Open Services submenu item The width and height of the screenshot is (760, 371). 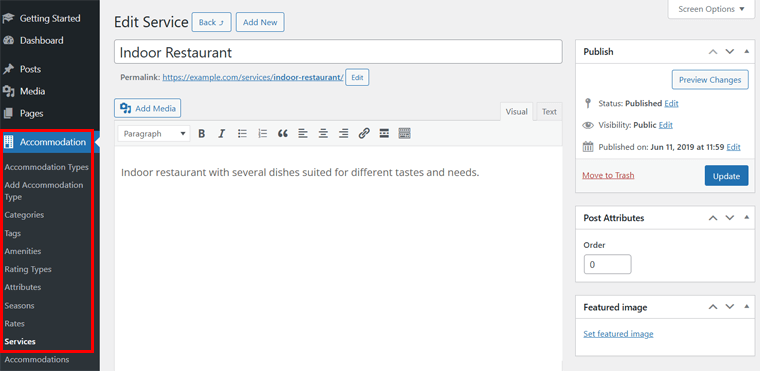click(20, 341)
